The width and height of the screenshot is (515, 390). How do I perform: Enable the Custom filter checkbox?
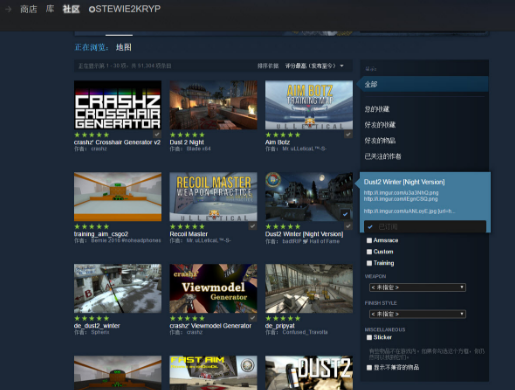coord(369,252)
